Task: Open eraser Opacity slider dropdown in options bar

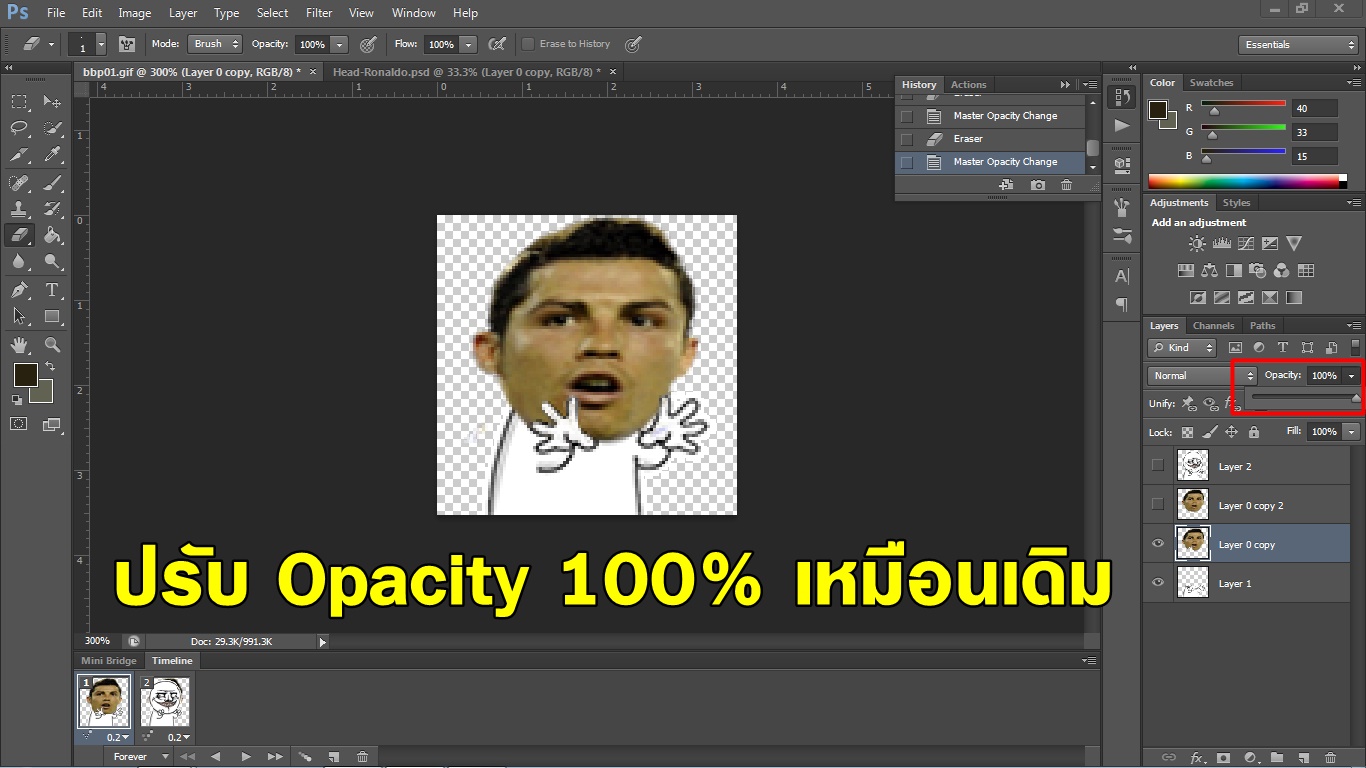Action: click(340, 44)
